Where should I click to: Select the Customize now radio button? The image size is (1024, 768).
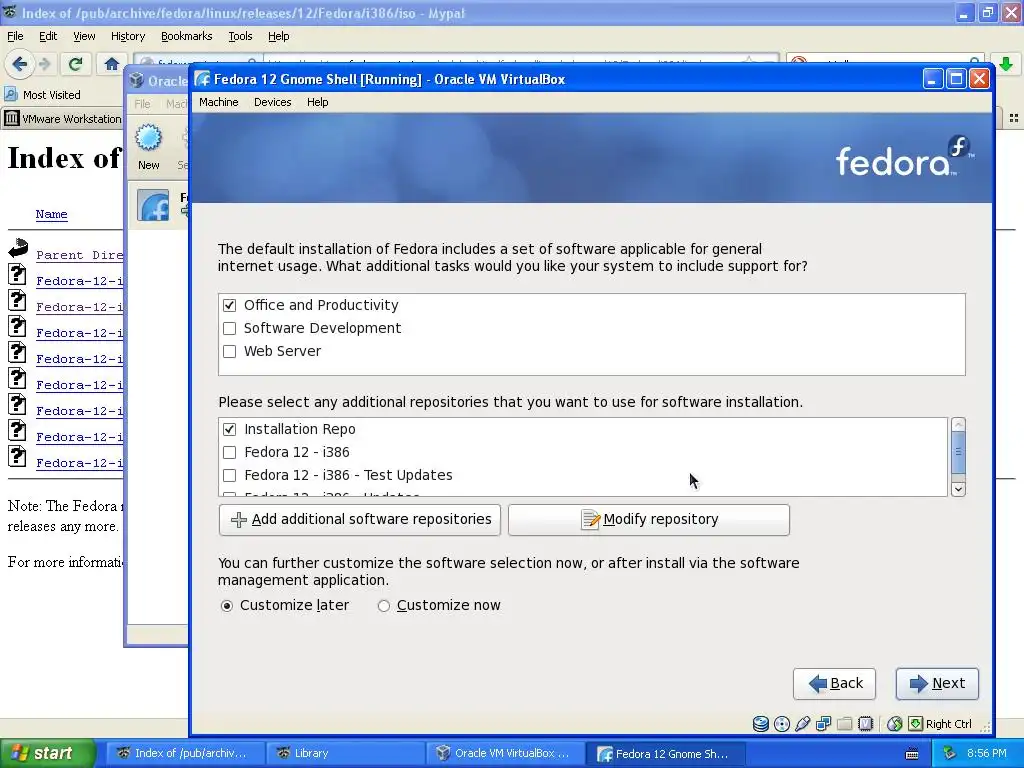tap(383, 606)
